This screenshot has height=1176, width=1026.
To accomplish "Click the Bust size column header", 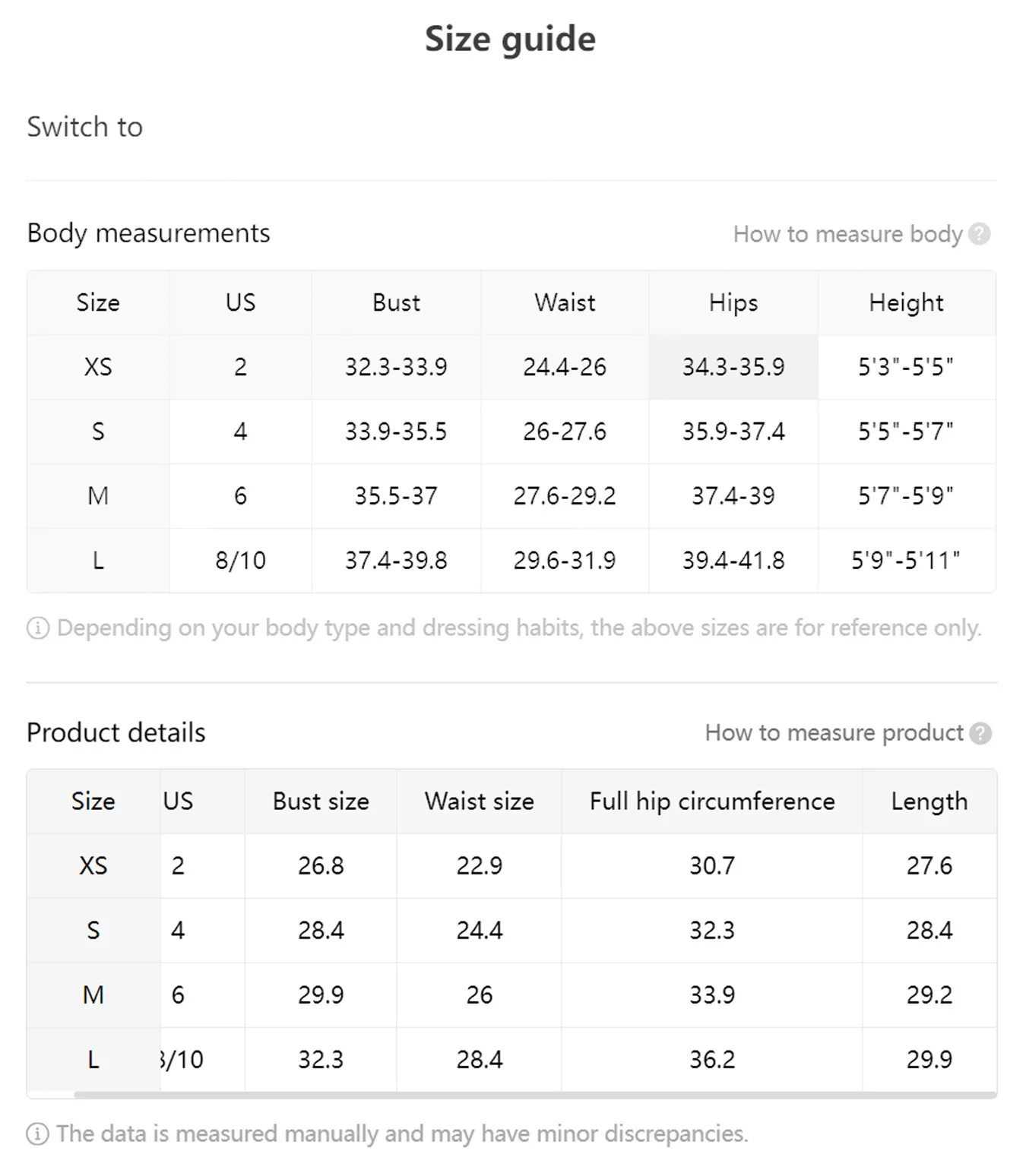I will [321, 801].
